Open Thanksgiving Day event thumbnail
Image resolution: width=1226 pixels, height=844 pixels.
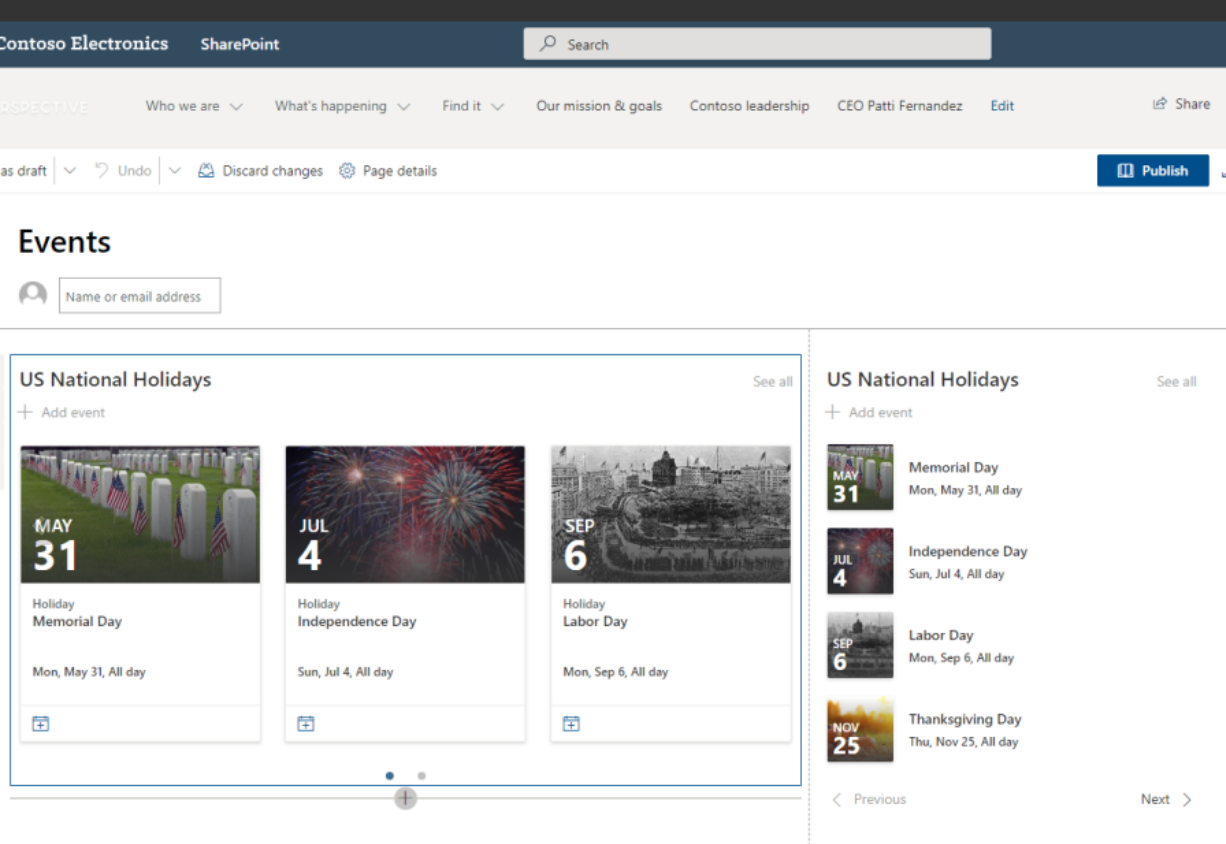click(x=860, y=730)
